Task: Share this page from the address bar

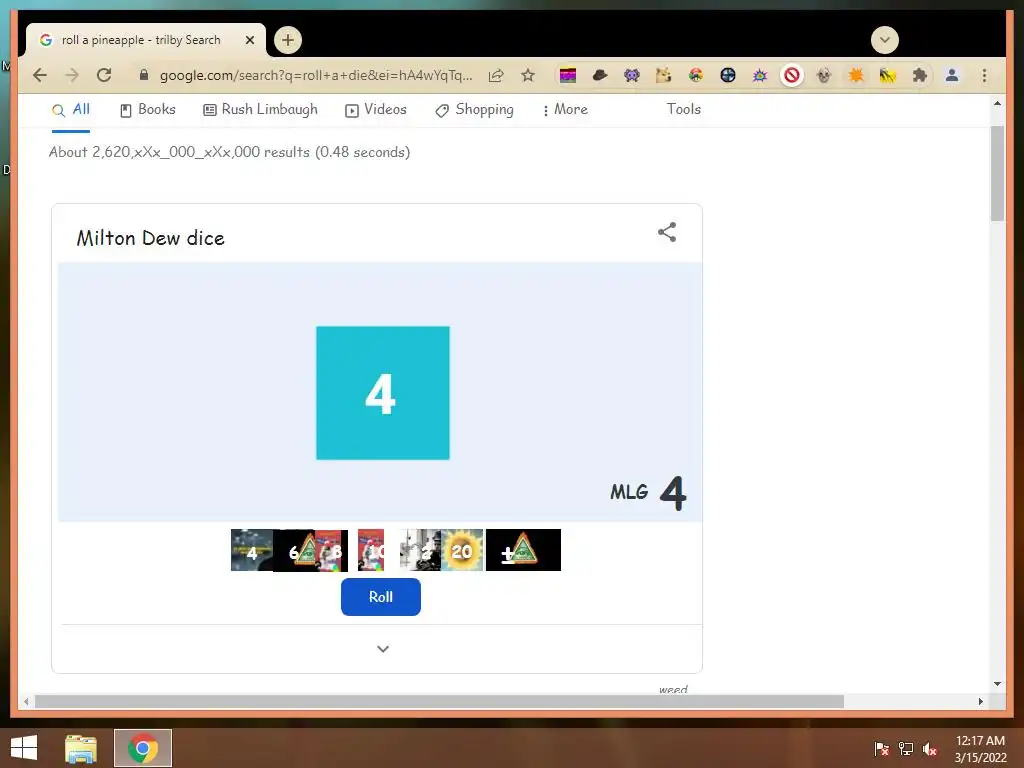Action: (496, 75)
